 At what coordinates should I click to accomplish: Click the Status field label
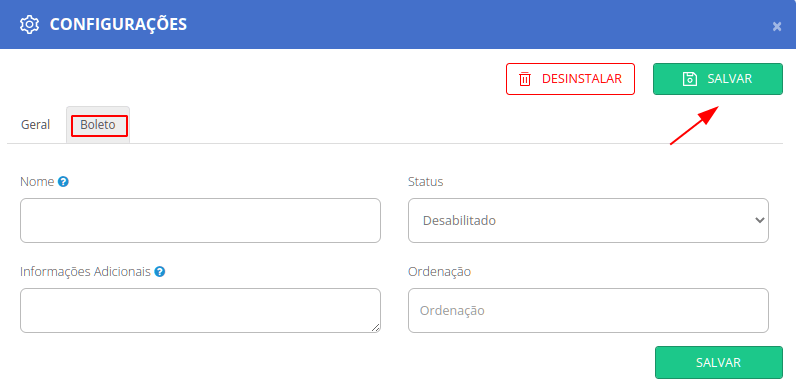[425, 181]
